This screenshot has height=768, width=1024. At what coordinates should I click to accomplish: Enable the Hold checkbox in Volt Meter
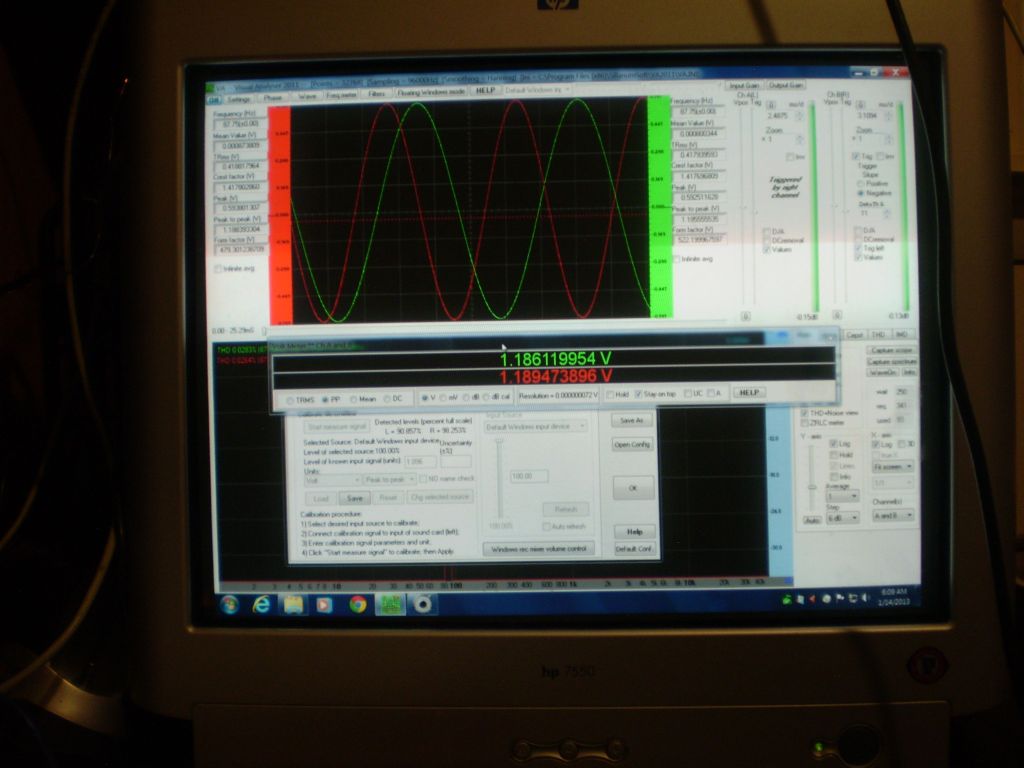609,394
